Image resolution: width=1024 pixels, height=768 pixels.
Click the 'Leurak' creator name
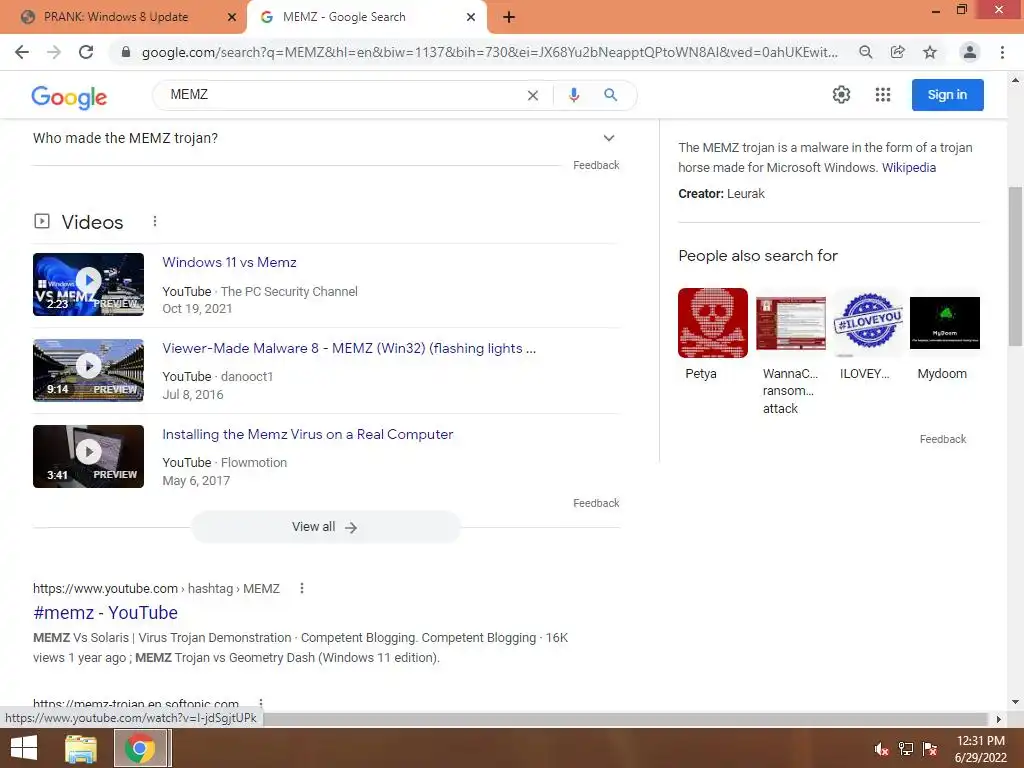745,194
